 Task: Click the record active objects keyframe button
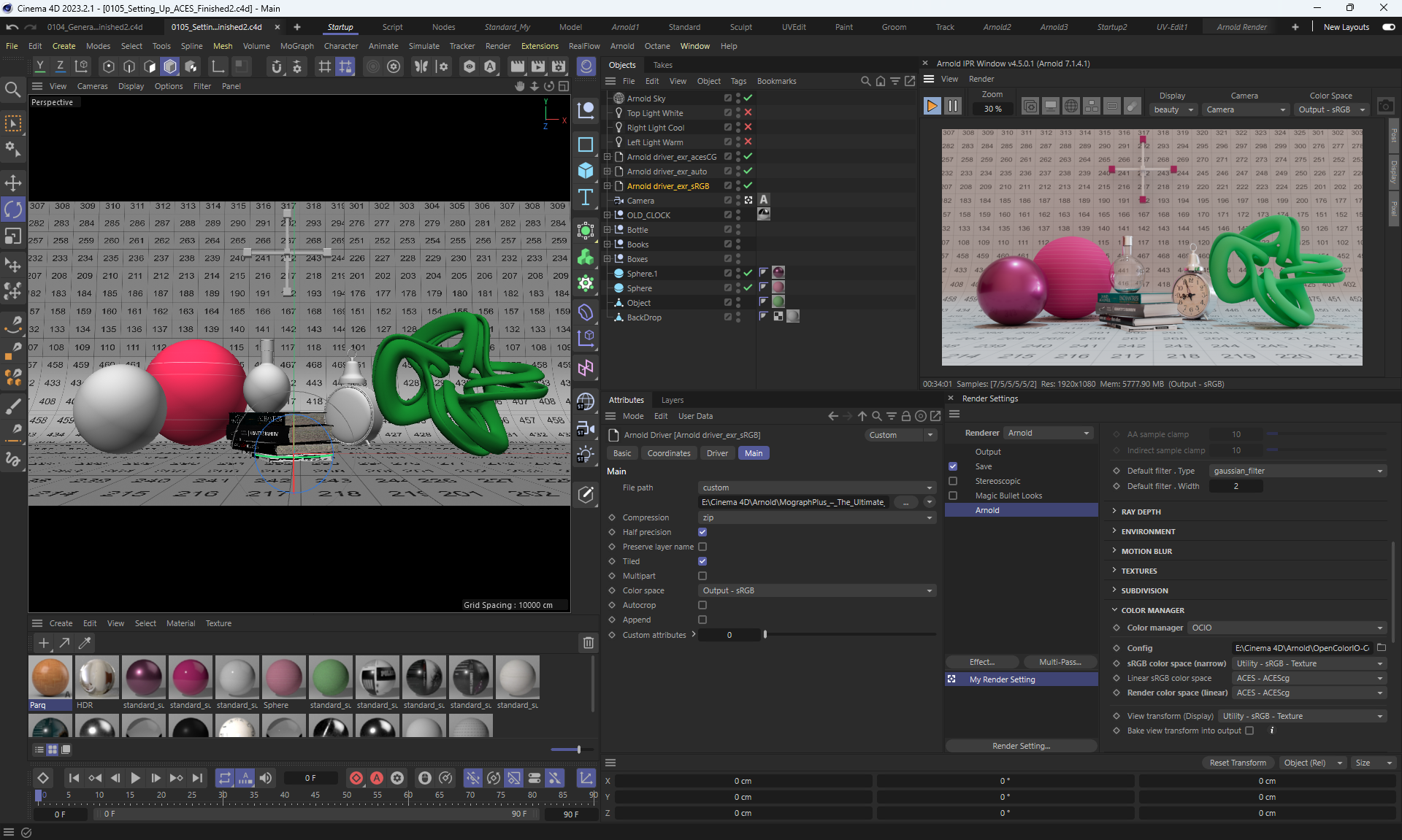(356, 778)
